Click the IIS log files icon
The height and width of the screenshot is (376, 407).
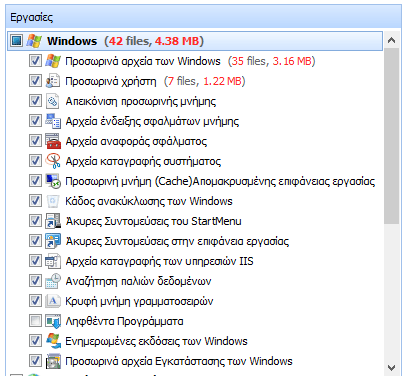(53, 261)
